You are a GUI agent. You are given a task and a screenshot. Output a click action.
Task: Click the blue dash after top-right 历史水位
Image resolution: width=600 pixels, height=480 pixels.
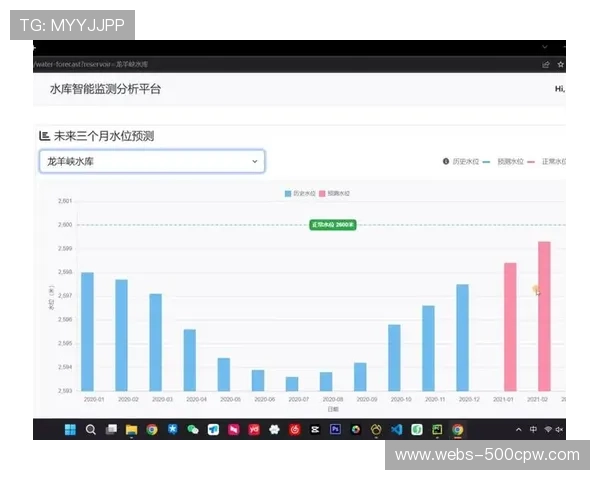pos(486,162)
